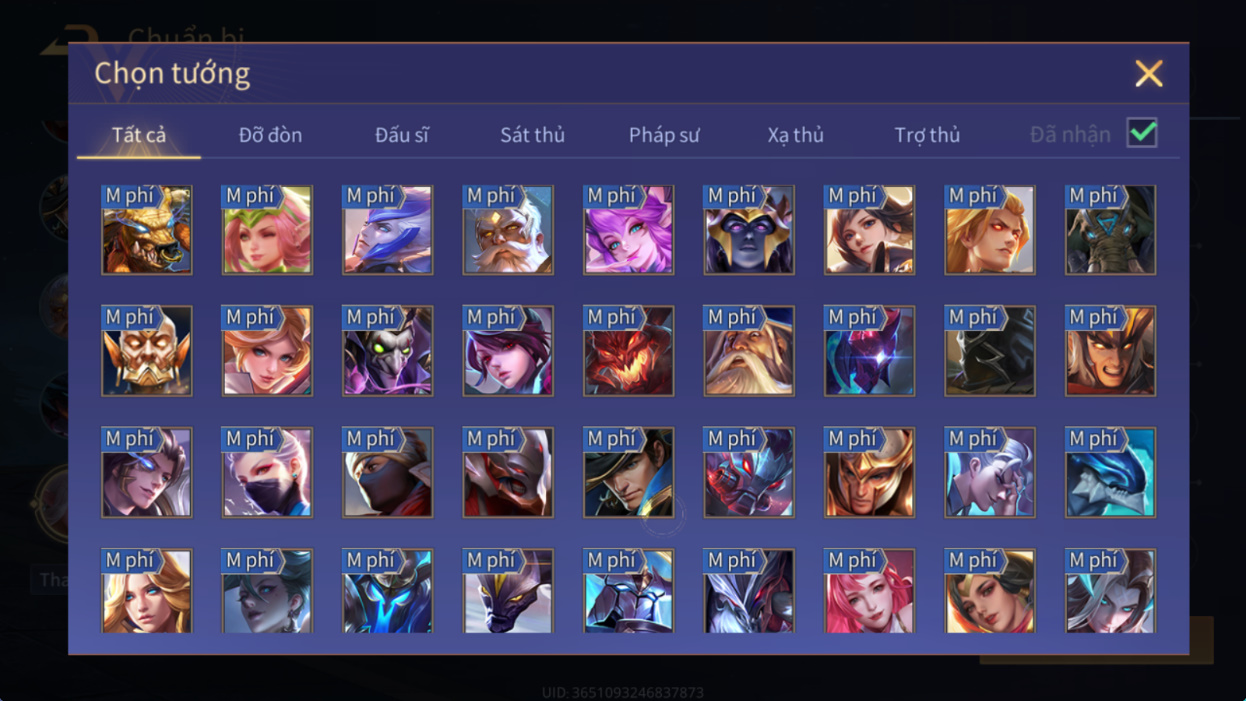Switch to the Đỡ đòn tab
The height and width of the screenshot is (701, 1246).
coord(270,135)
